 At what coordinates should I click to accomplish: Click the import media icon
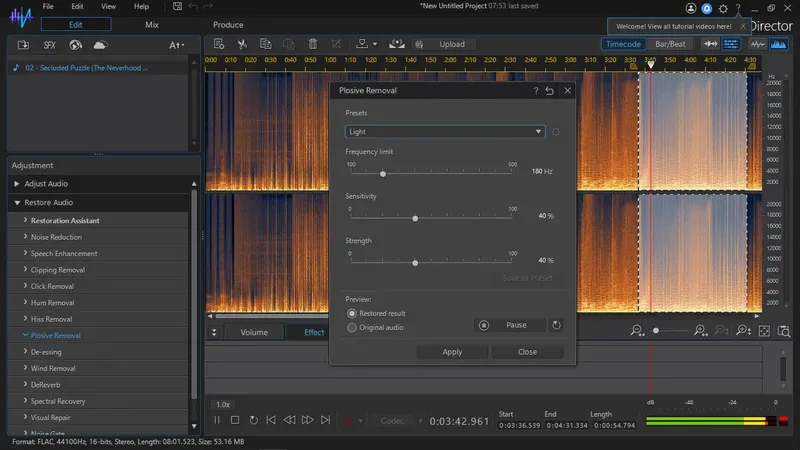(23, 45)
